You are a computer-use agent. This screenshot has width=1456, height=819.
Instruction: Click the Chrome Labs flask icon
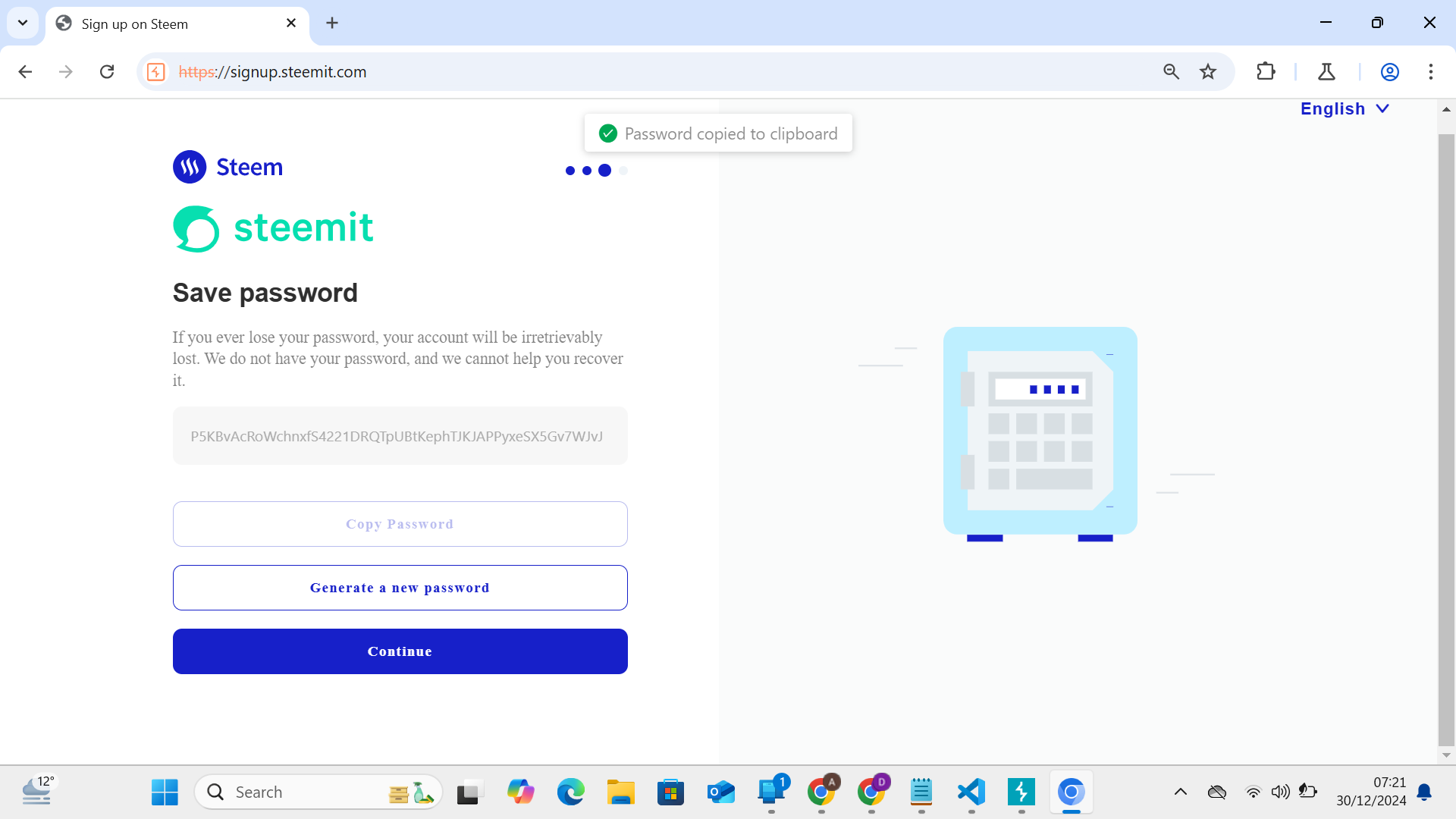[1326, 71]
